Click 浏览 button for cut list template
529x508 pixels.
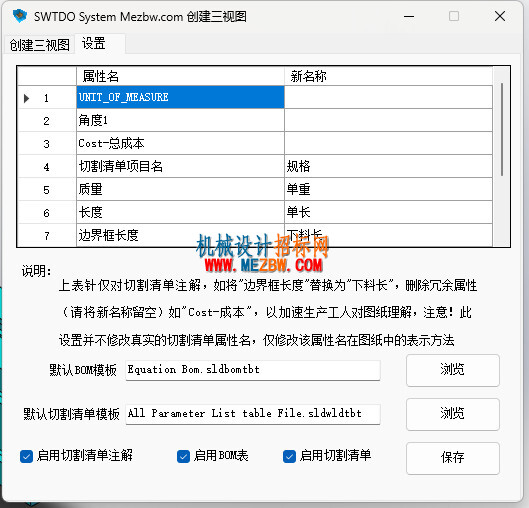(x=453, y=414)
